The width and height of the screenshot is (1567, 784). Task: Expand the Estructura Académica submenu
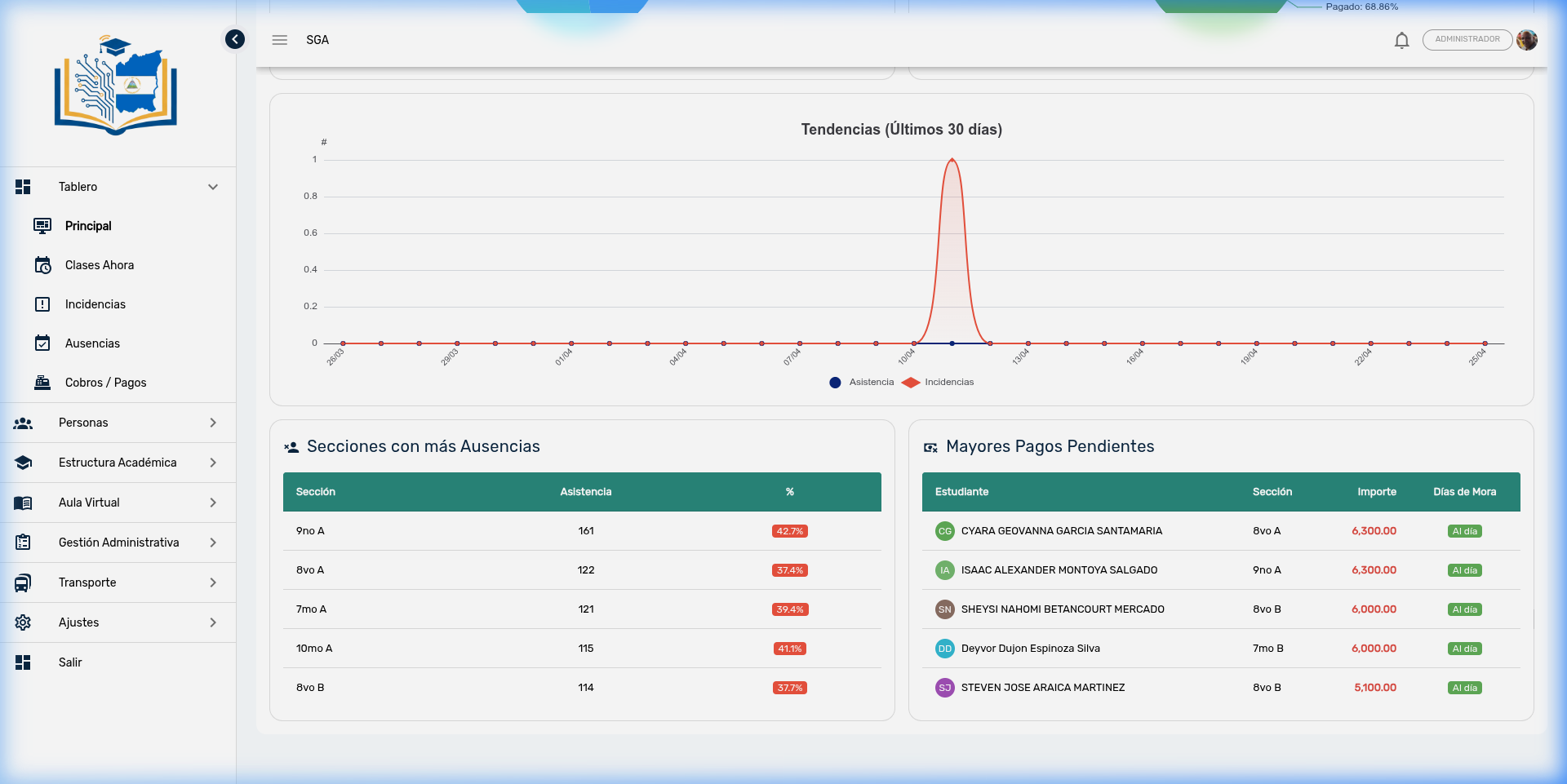213,463
